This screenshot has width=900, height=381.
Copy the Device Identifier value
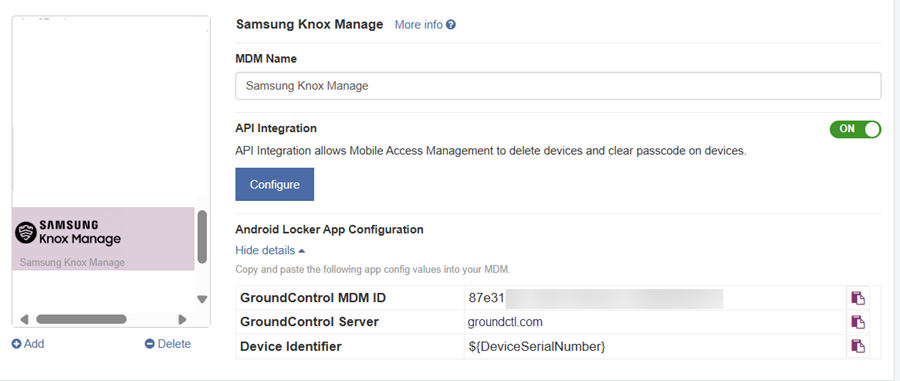[858, 346]
